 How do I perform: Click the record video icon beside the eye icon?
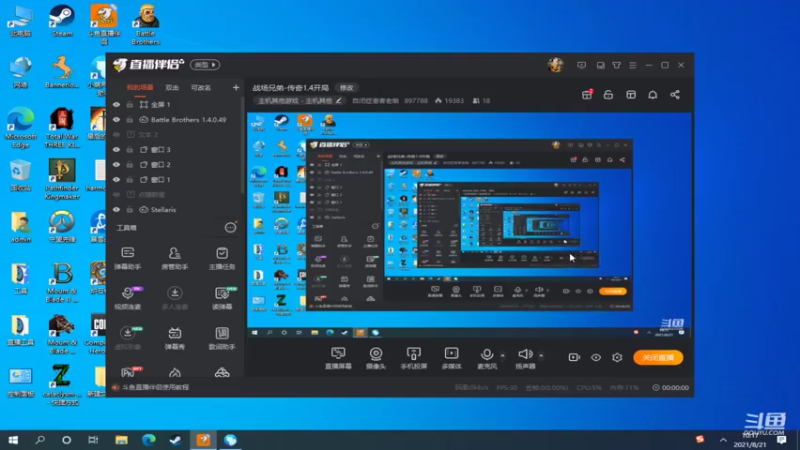(x=574, y=357)
